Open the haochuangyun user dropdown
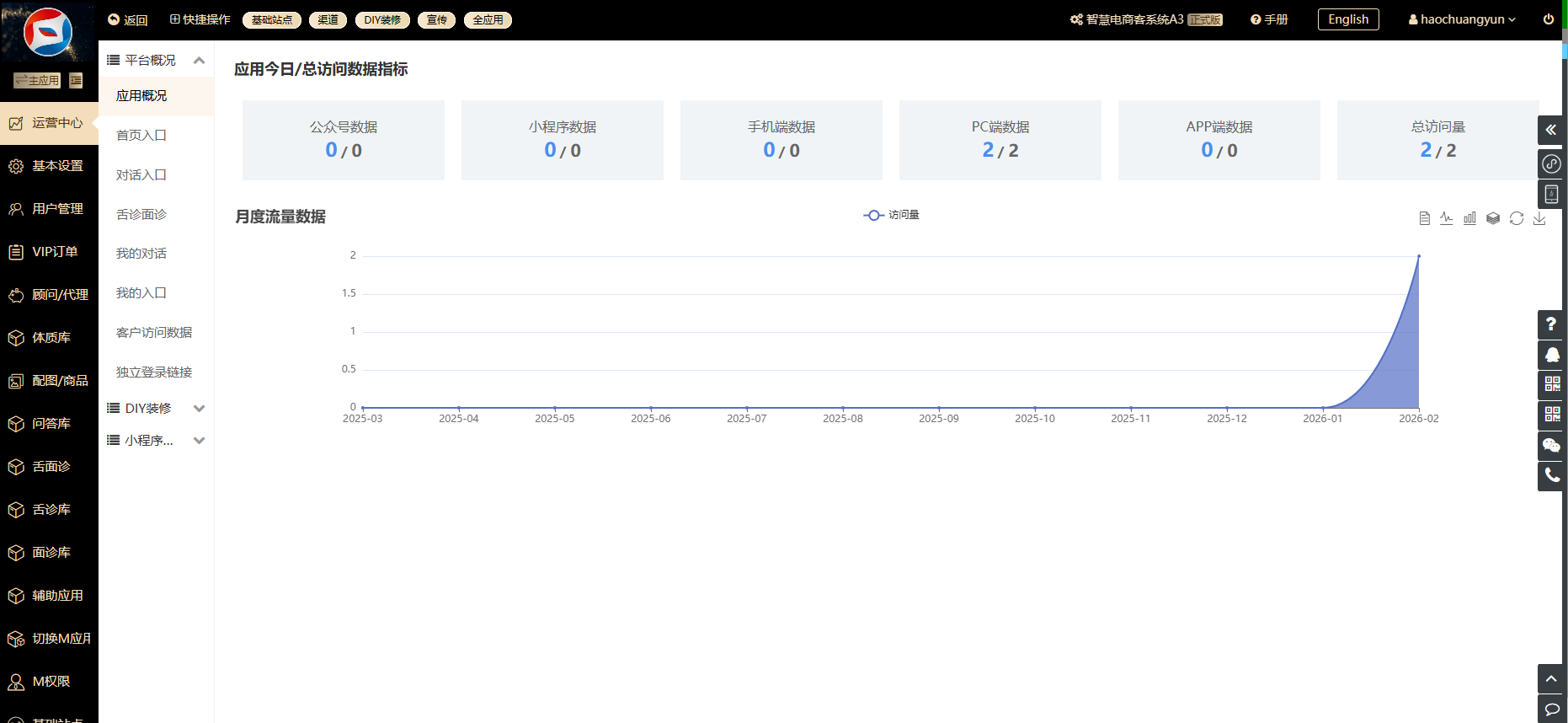The width and height of the screenshot is (1568, 723). (x=1462, y=19)
